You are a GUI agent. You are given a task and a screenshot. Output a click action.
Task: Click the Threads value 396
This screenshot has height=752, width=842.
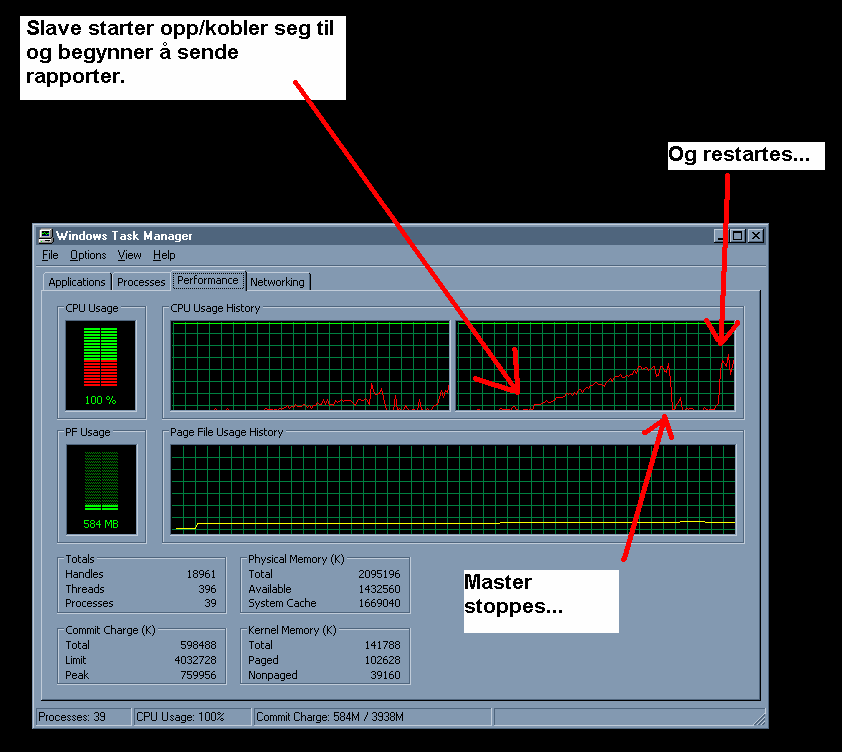[207, 589]
